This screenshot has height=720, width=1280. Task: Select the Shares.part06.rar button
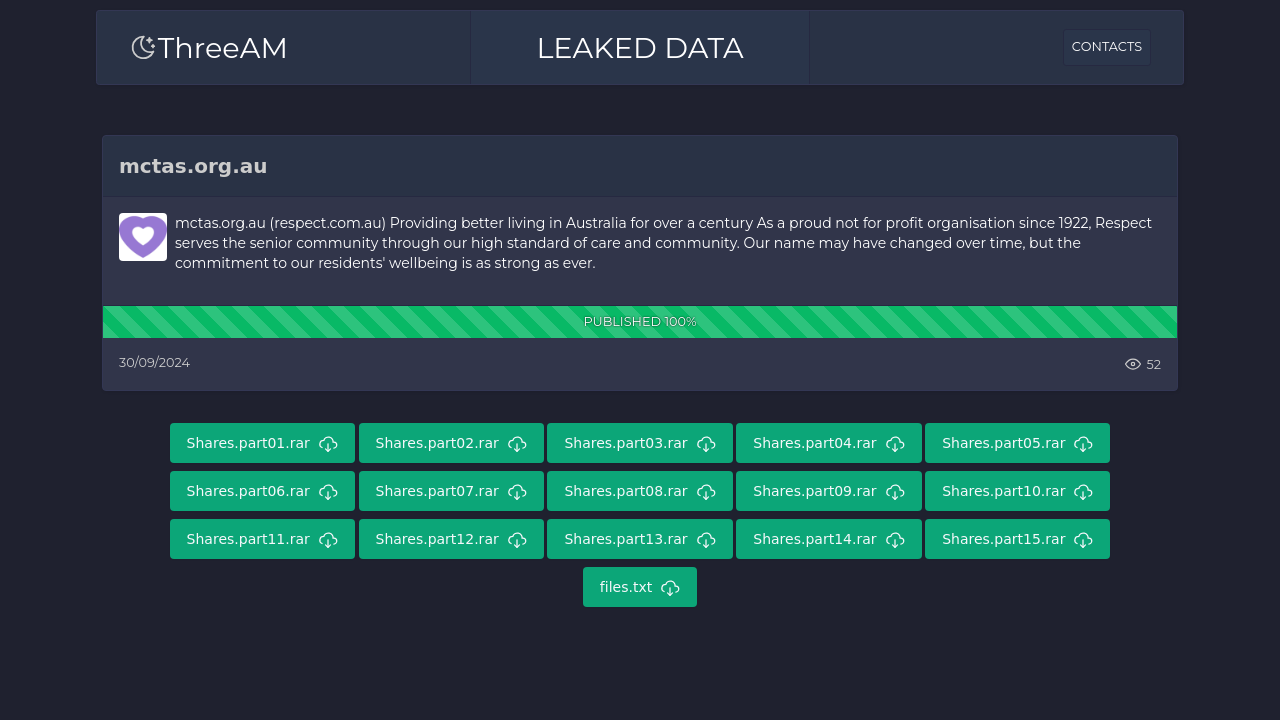tap(262, 491)
